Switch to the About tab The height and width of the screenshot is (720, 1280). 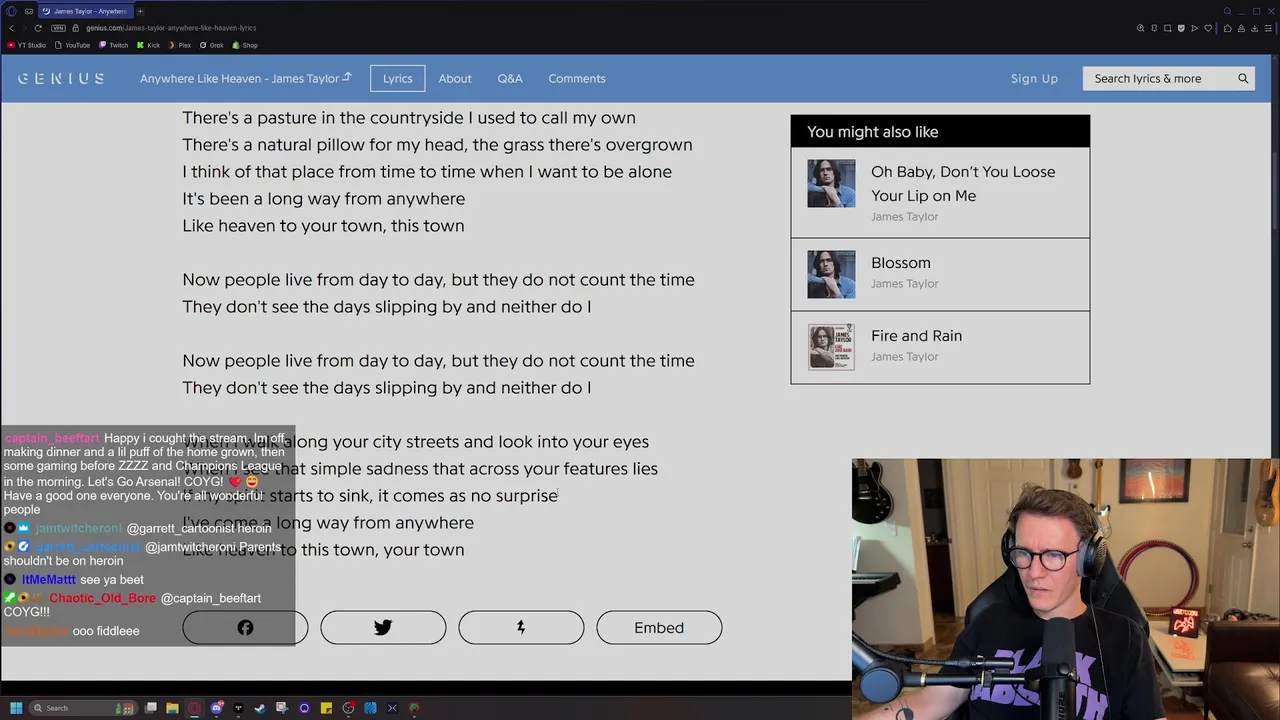point(455,78)
